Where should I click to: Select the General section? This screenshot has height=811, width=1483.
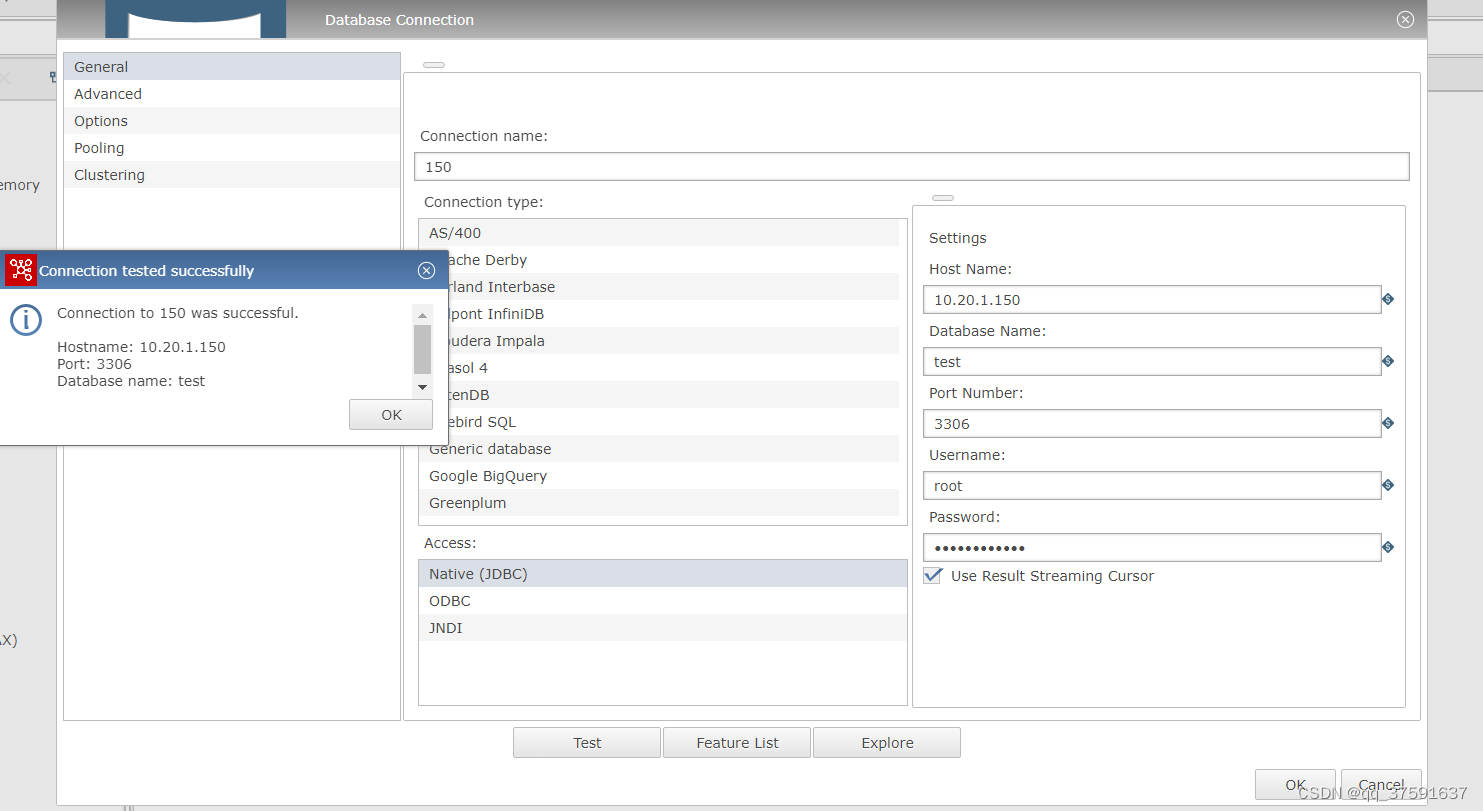click(232, 67)
